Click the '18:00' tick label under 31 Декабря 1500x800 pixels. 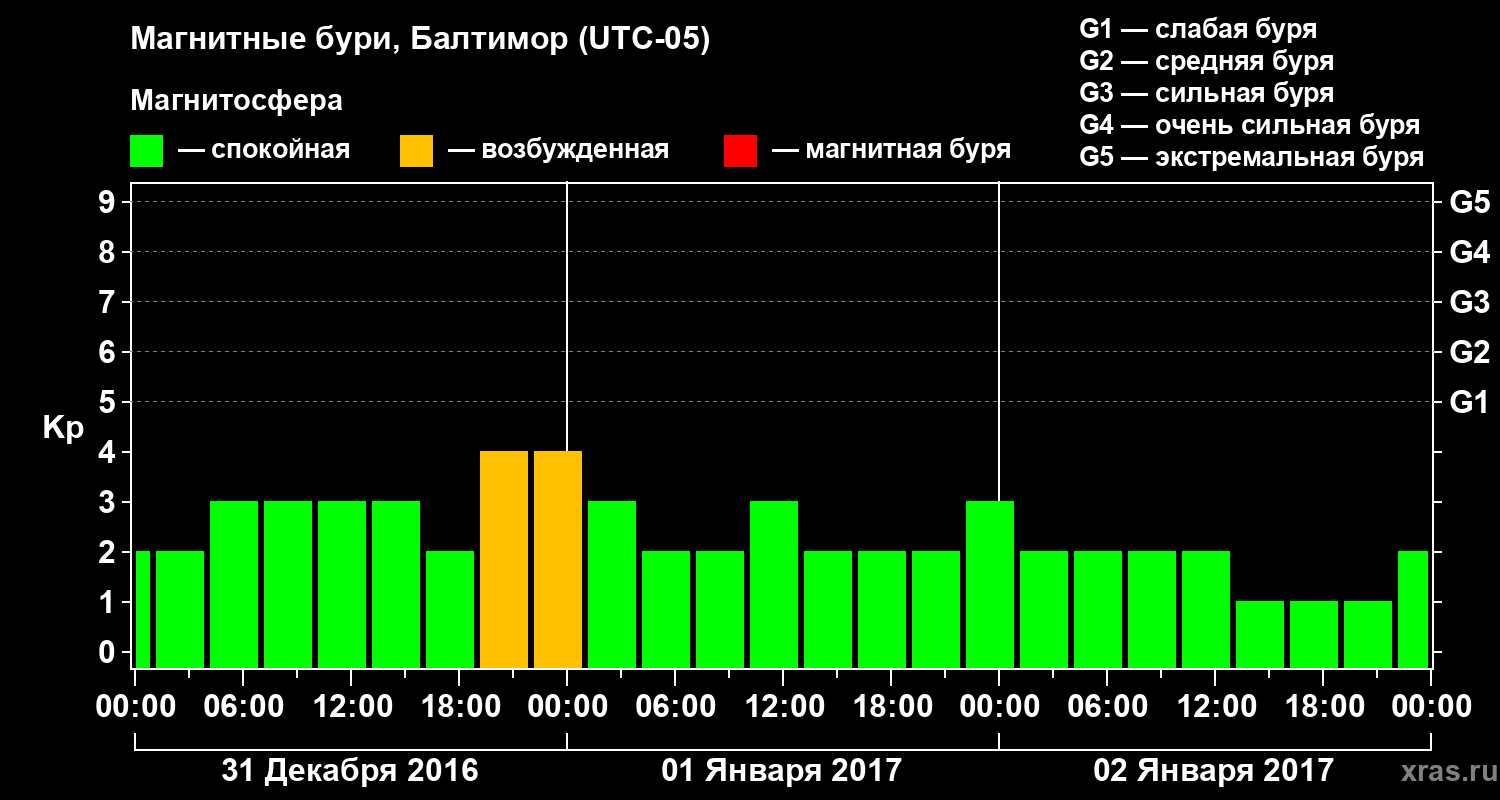[x=459, y=707]
